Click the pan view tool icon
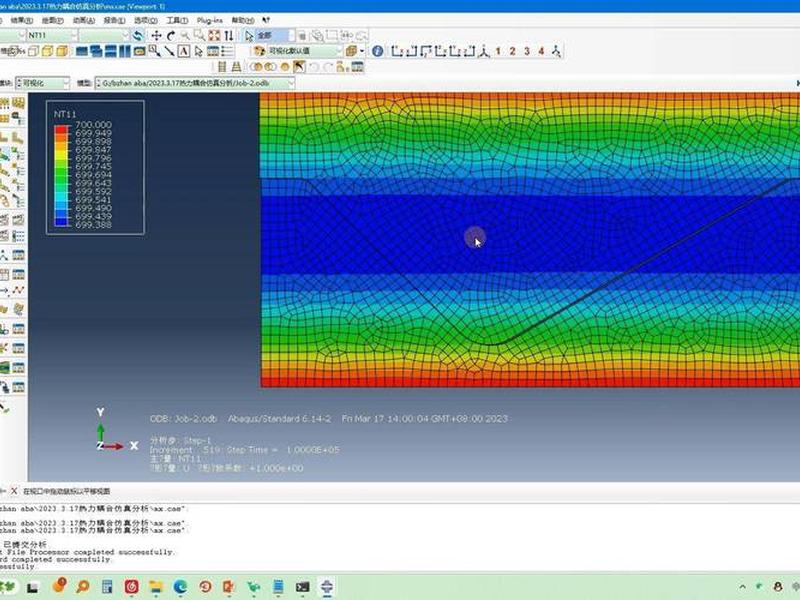 point(156,35)
